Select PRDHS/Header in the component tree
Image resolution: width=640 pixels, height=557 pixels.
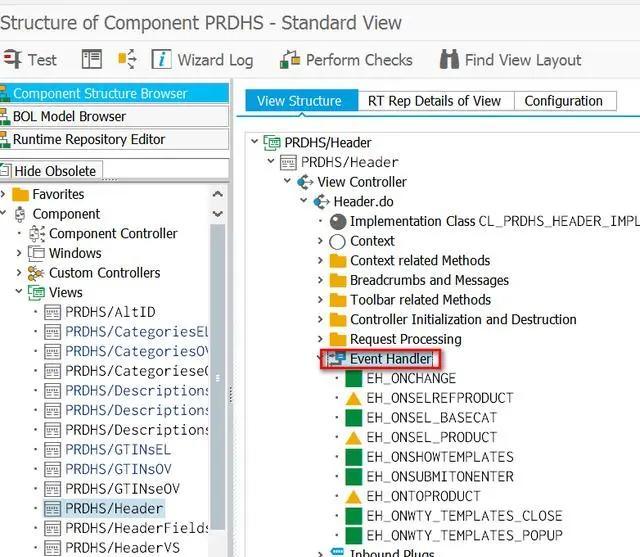click(x=114, y=508)
